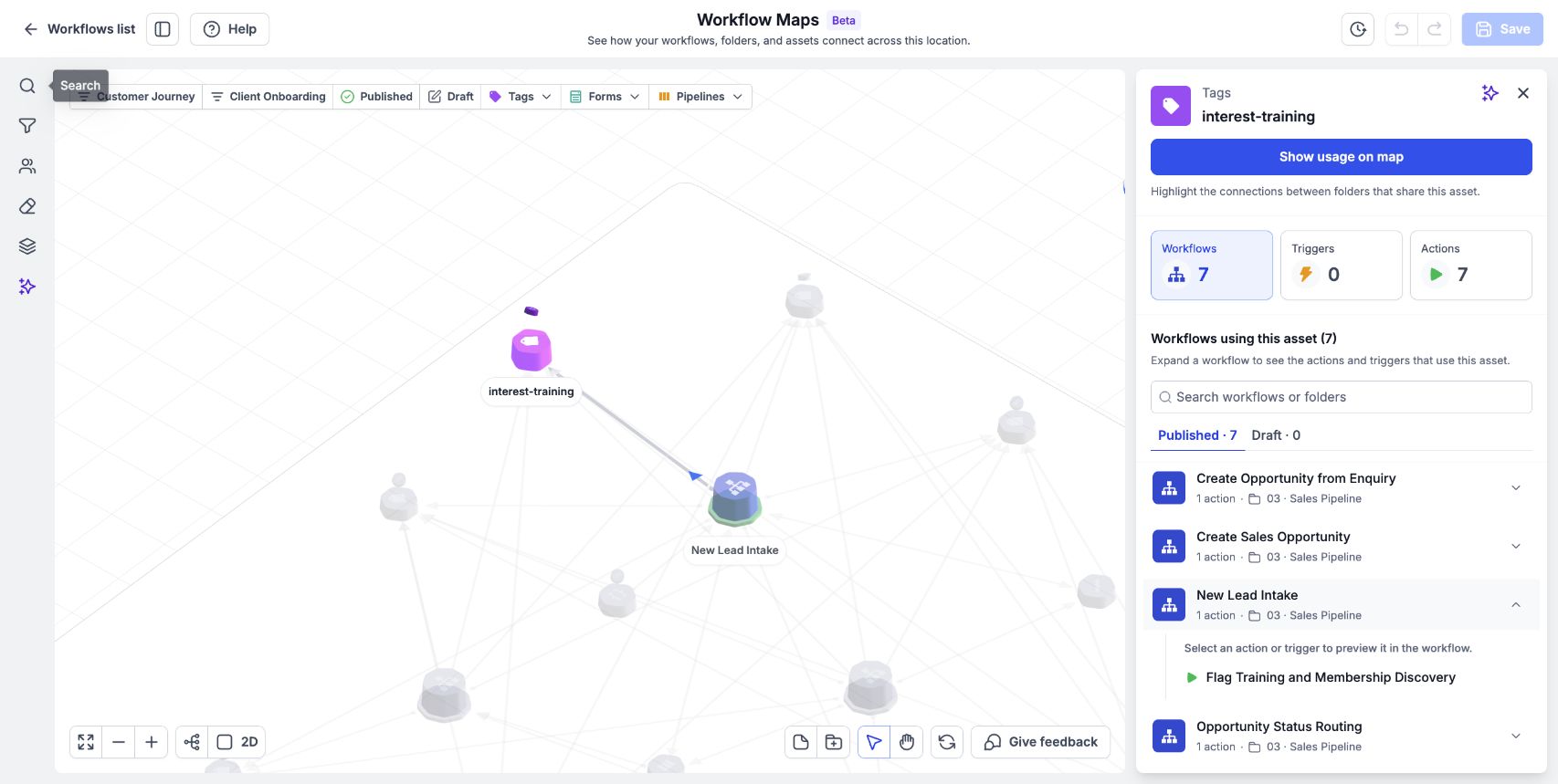
Task: Open the Tags filter dropdown
Action: (521, 97)
